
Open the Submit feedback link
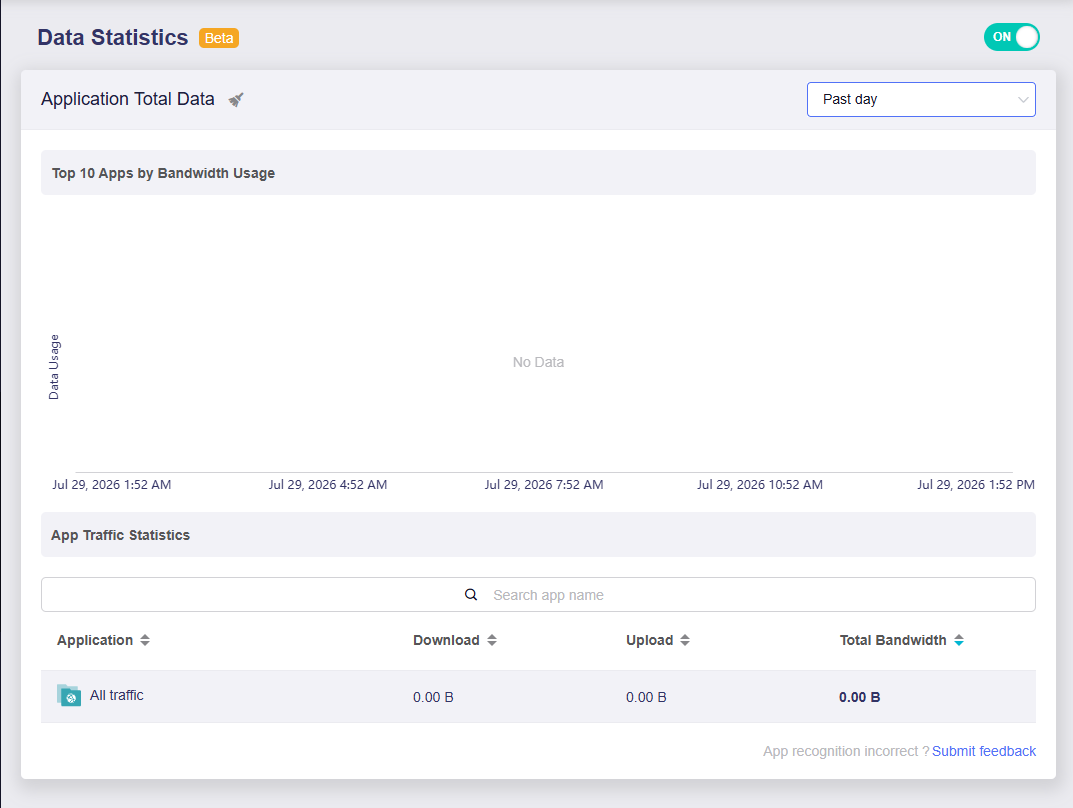coord(984,751)
